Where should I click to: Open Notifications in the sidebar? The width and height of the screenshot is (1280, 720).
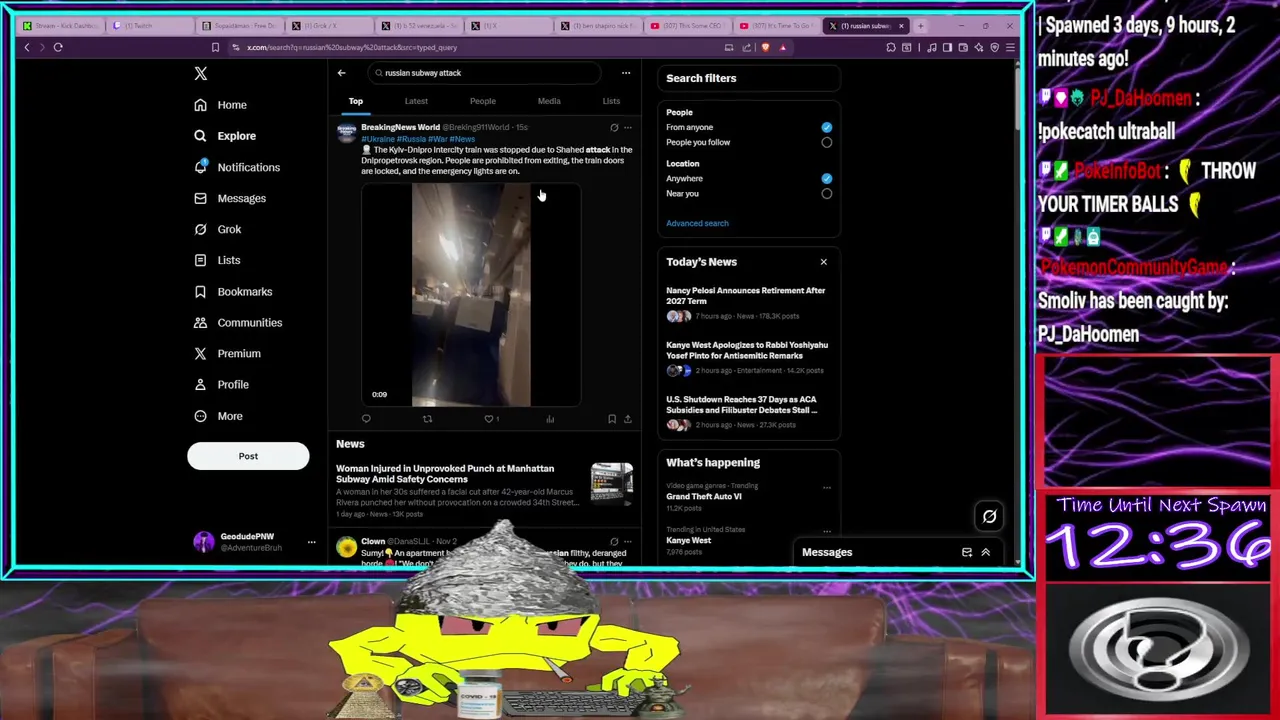(x=249, y=167)
